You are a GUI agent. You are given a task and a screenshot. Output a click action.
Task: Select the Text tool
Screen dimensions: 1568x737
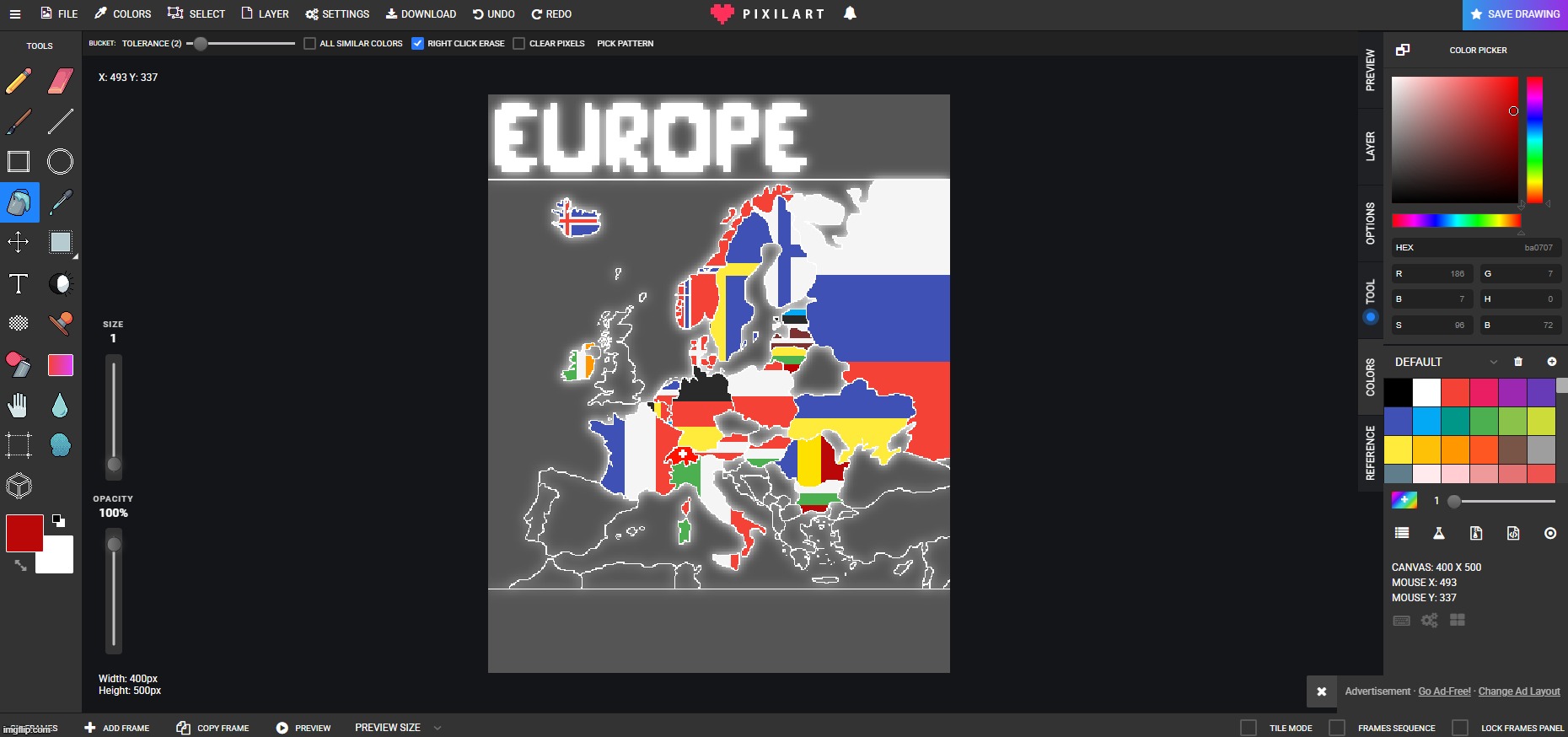point(19,283)
